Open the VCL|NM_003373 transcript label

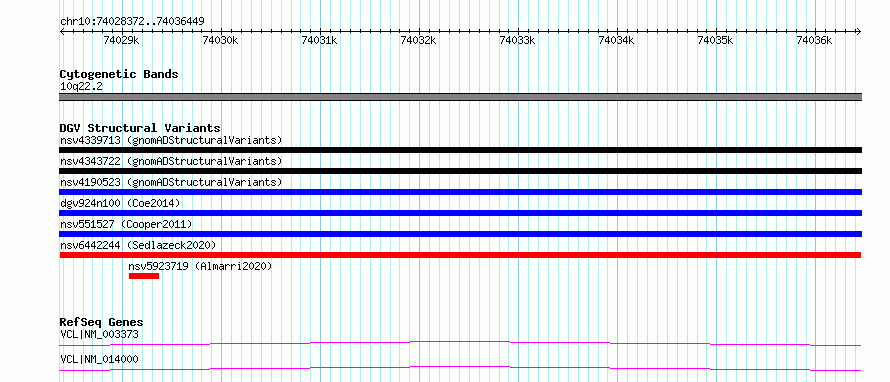[x=99, y=334]
